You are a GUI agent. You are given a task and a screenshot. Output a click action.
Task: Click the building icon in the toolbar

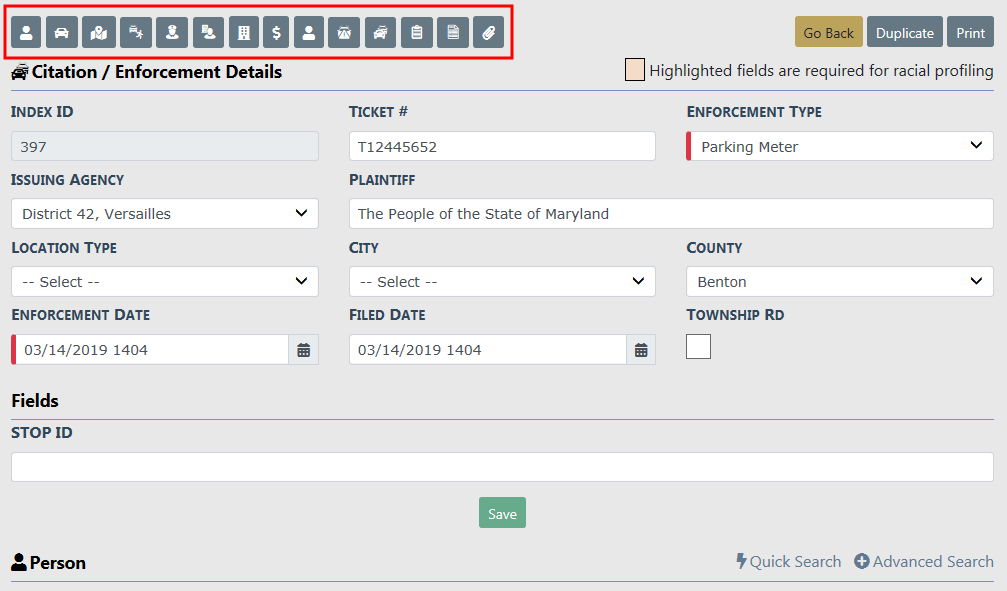pyautogui.click(x=243, y=33)
